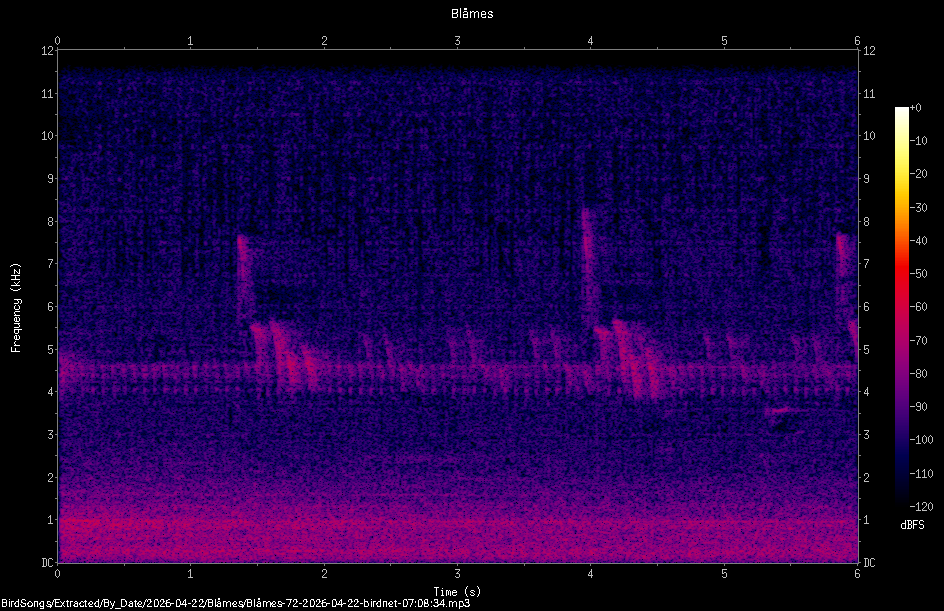Click the 11 kHz label on right axis
Viewport: 944px width, 611px height.
[x=869, y=93]
